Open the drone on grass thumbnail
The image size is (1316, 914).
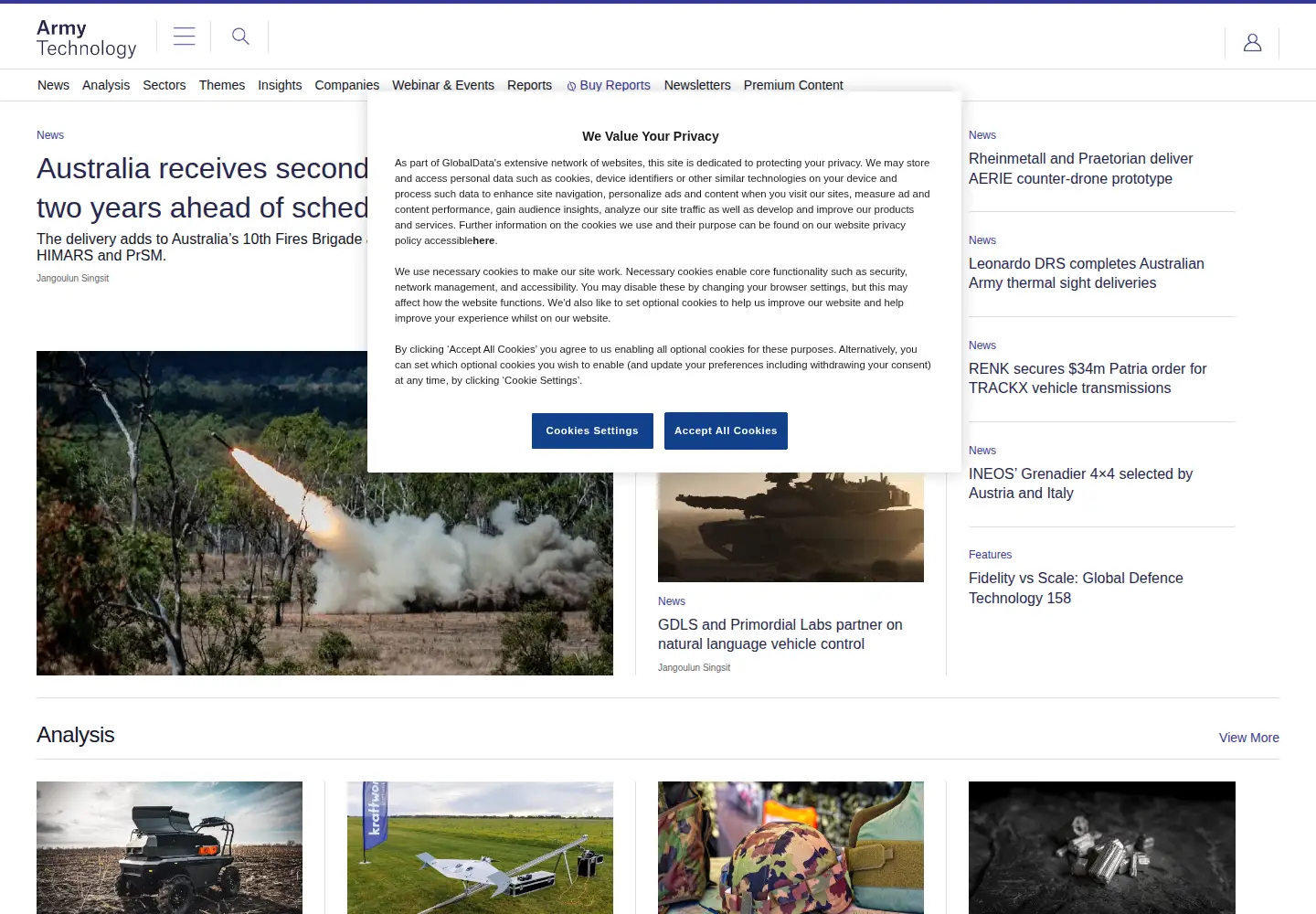coord(480,847)
